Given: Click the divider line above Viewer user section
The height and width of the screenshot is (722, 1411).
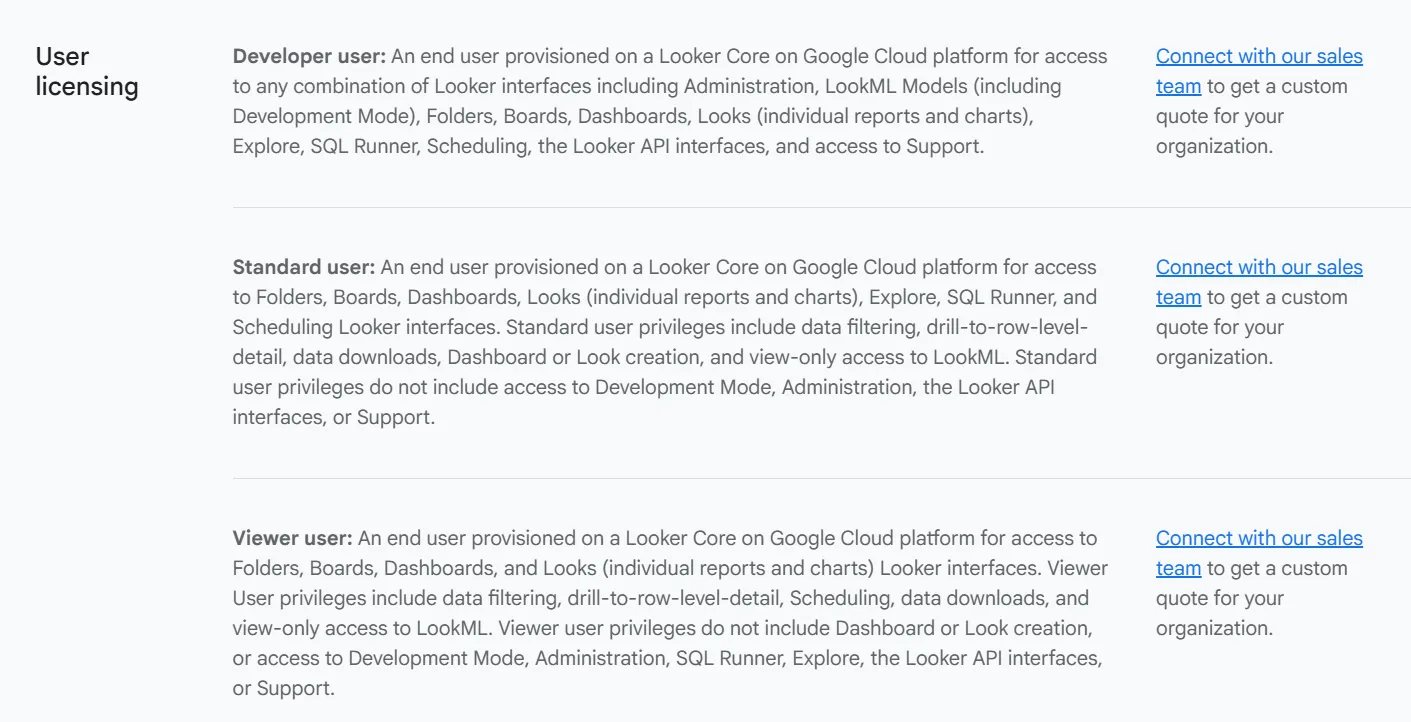Looking at the screenshot, I should click(822, 478).
